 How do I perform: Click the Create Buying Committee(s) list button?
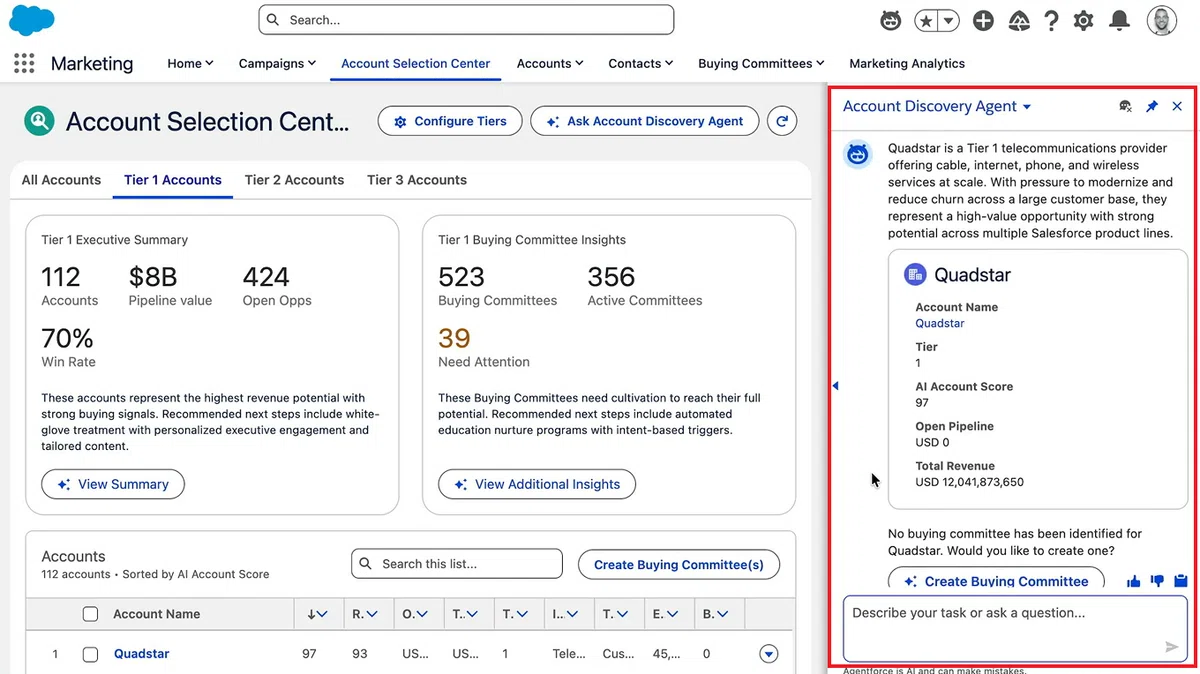pyautogui.click(x=679, y=564)
